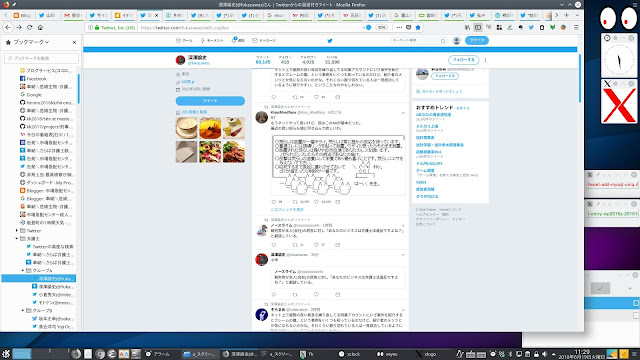Click the photos and videos link
This screenshot has width=640, height=360.
point(194,112)
